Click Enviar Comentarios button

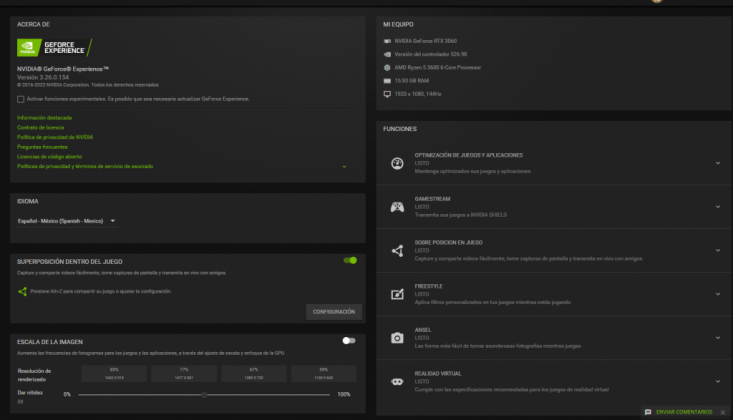pos(684,412)
